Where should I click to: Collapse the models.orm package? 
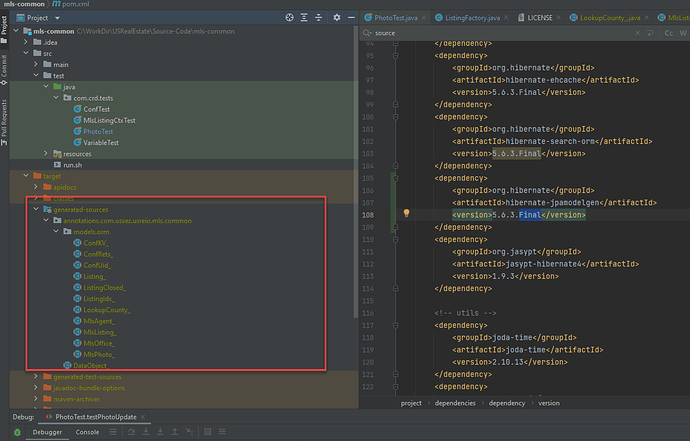(56, 232)
